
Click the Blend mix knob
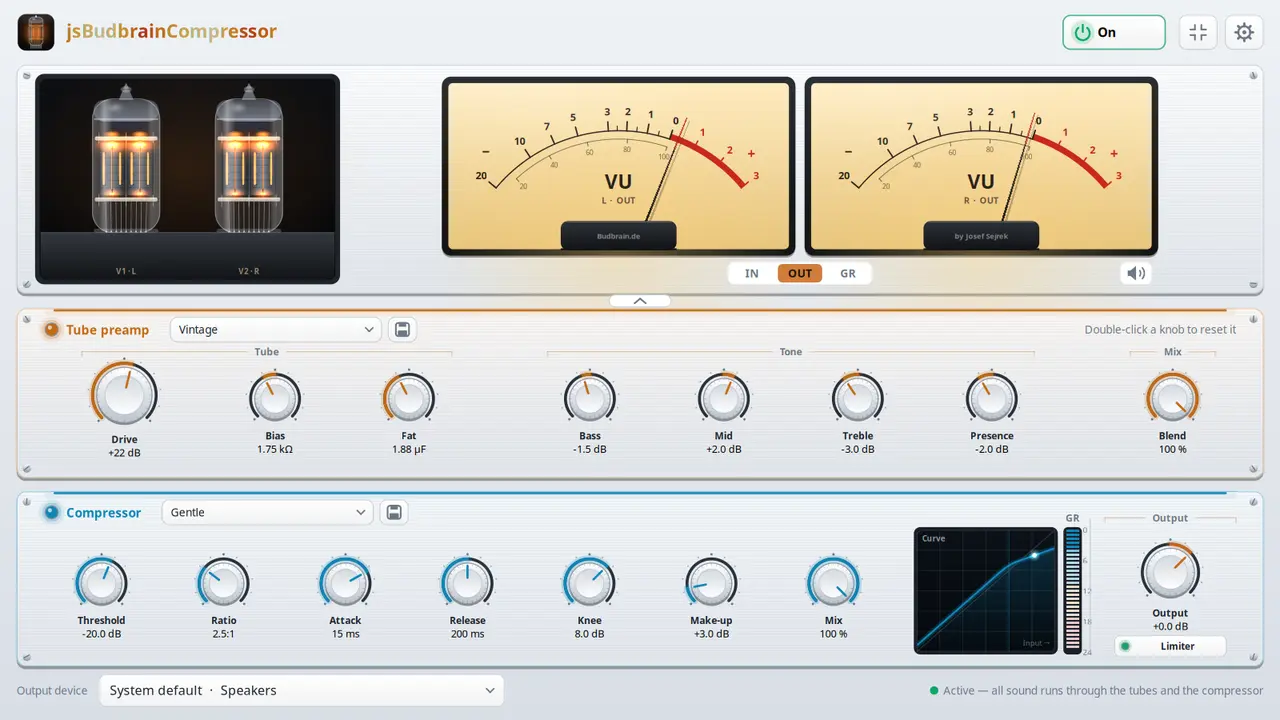[x=1172, y=398]
